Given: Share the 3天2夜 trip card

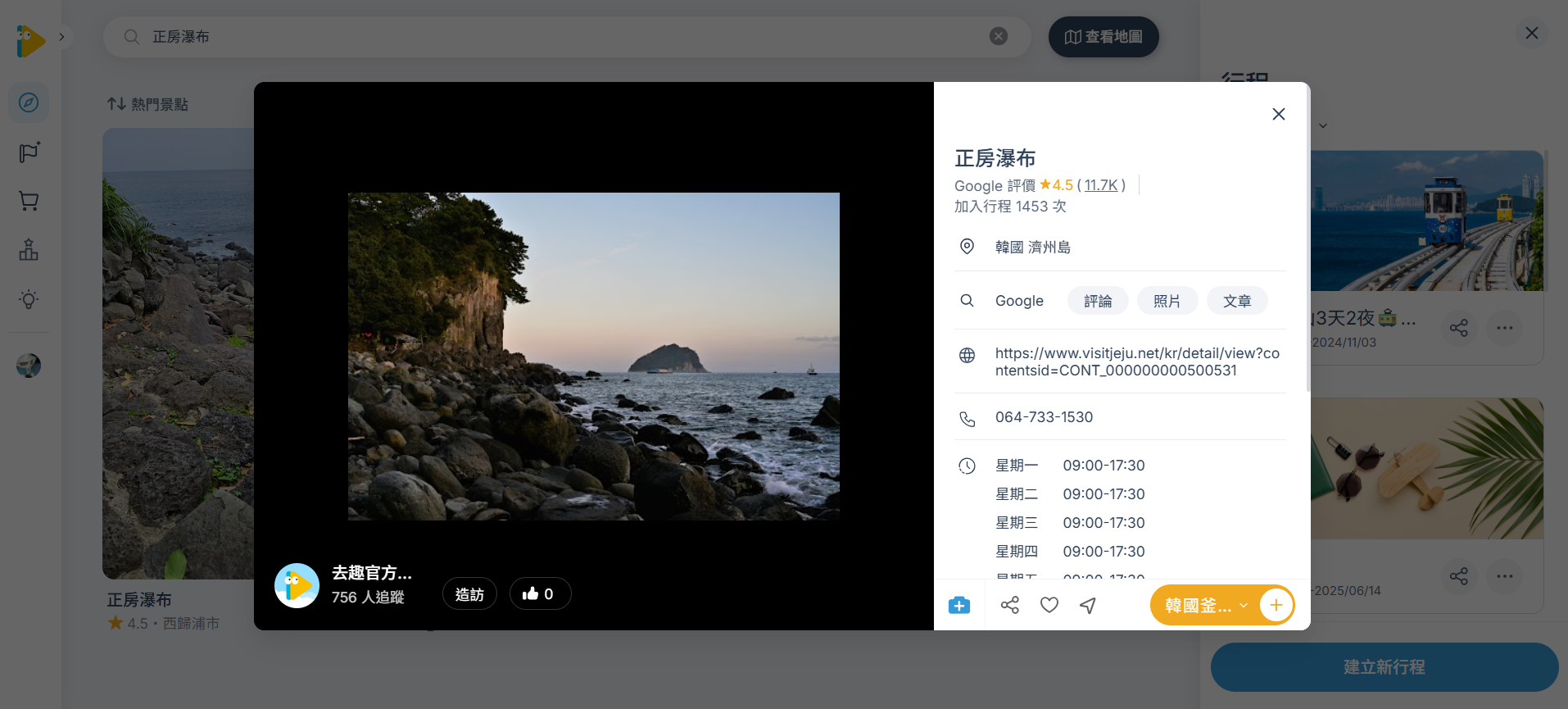Looking at the screenshot, I should click(1459, 328).
